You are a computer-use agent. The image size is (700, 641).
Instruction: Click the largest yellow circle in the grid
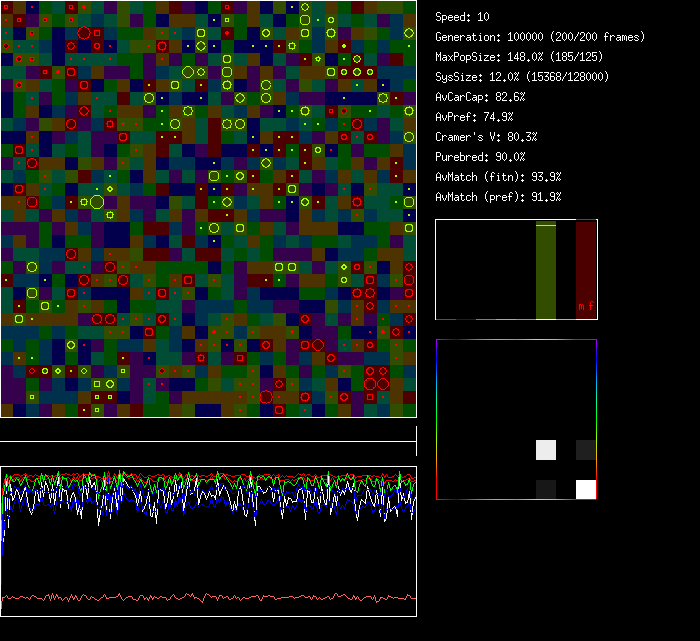click(x=97, y=202)
